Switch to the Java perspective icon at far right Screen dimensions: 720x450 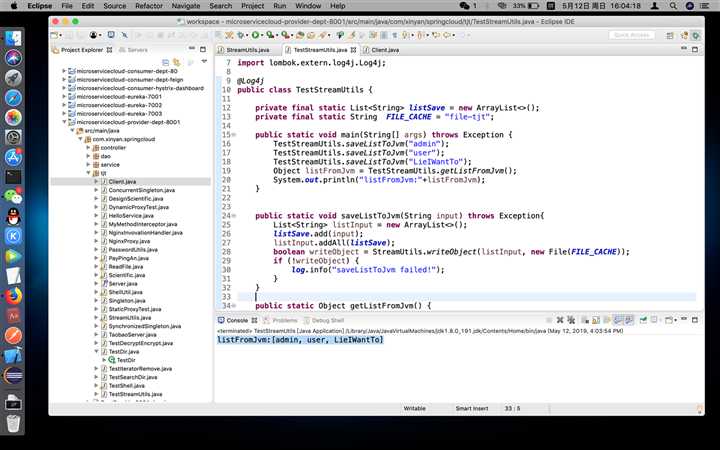click(696, 35)
